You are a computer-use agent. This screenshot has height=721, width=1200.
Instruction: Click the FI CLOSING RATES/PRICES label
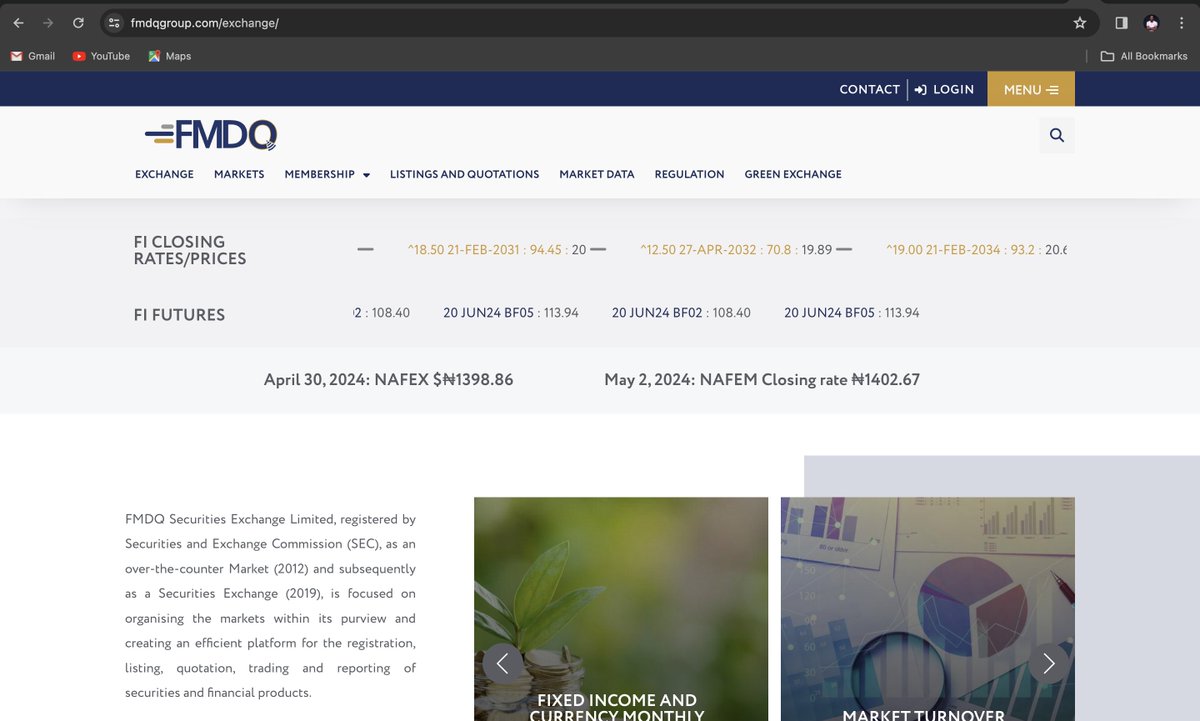point(190,250)
